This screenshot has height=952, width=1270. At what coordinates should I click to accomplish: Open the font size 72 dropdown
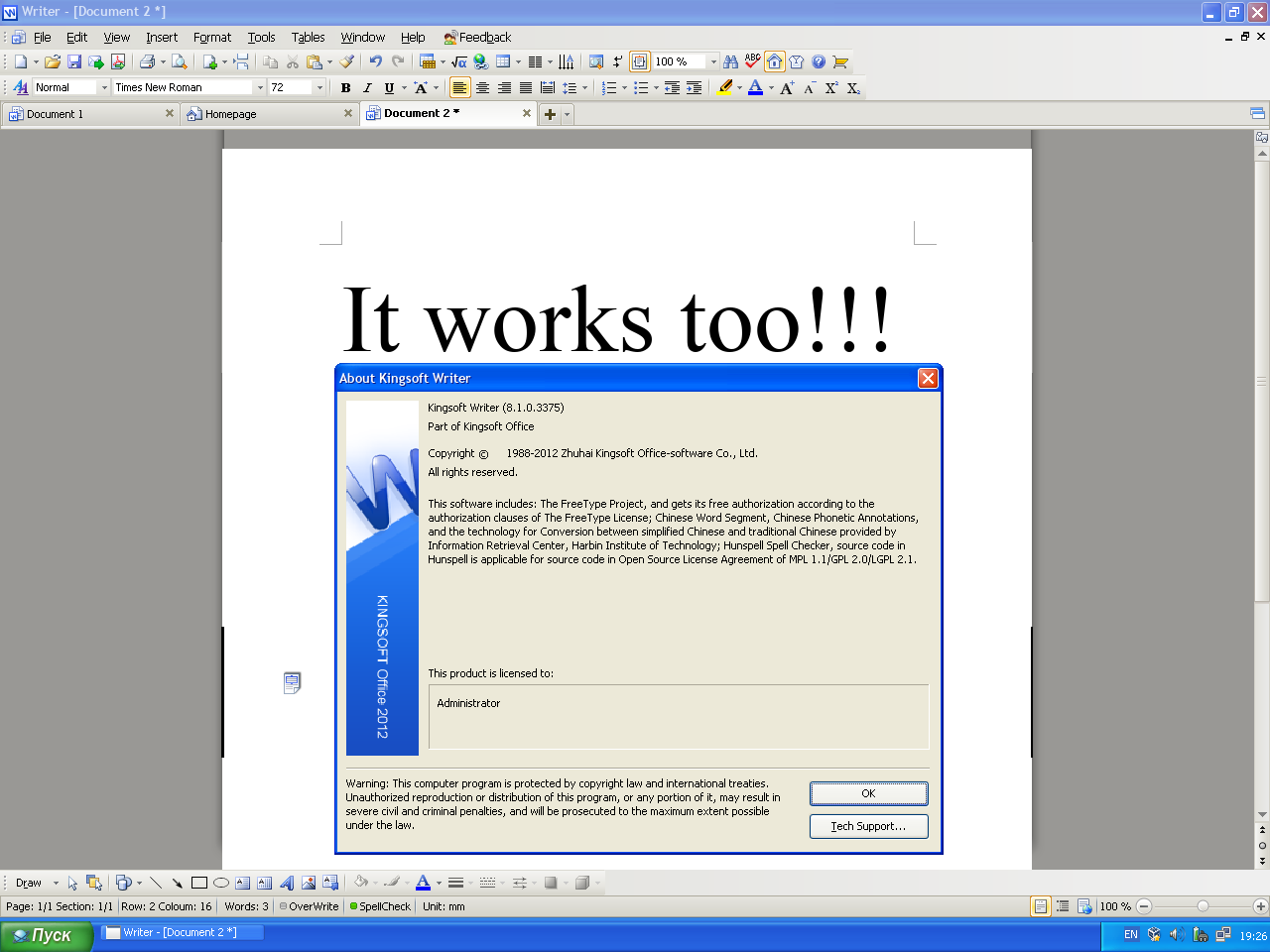click(319, 87)
